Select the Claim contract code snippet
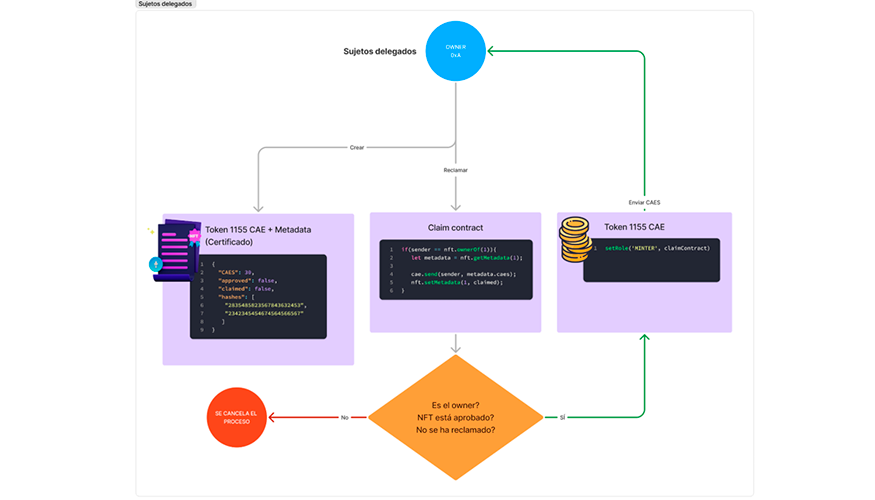Image resolution: width=875 pixels, height=500 pixels. pos(456,270)
